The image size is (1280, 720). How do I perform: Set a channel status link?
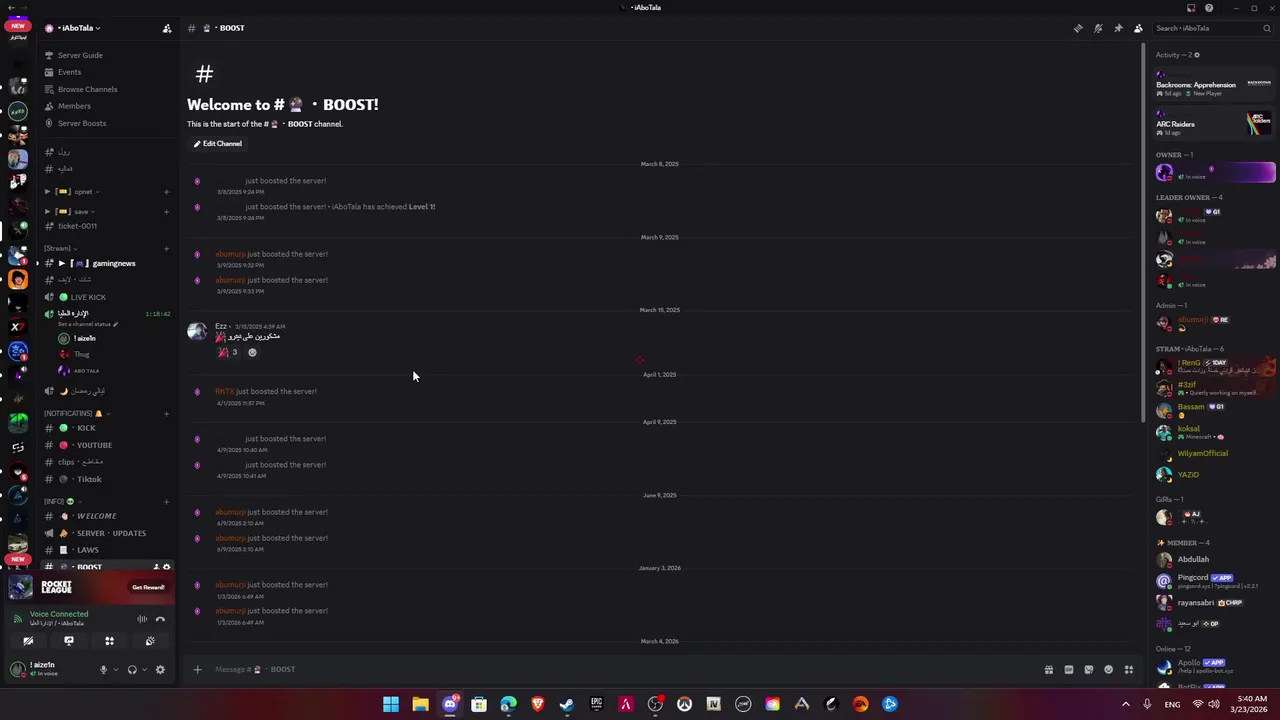pyautogui.click(x=88, y=324)
